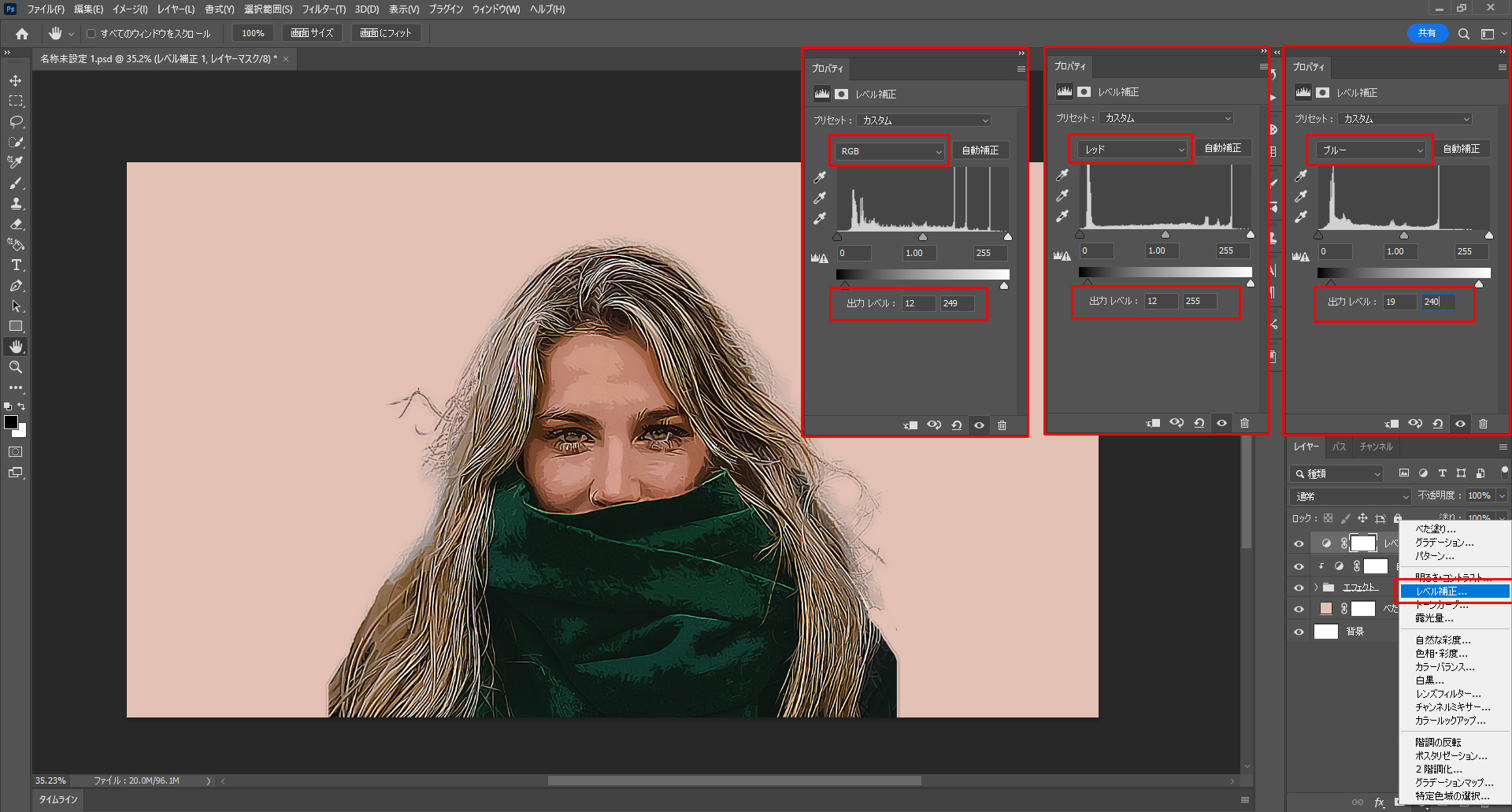The height and width of the screenshot is (812, 1512).
Task: Open the search icon at top right
Action: coord(1463,34)
